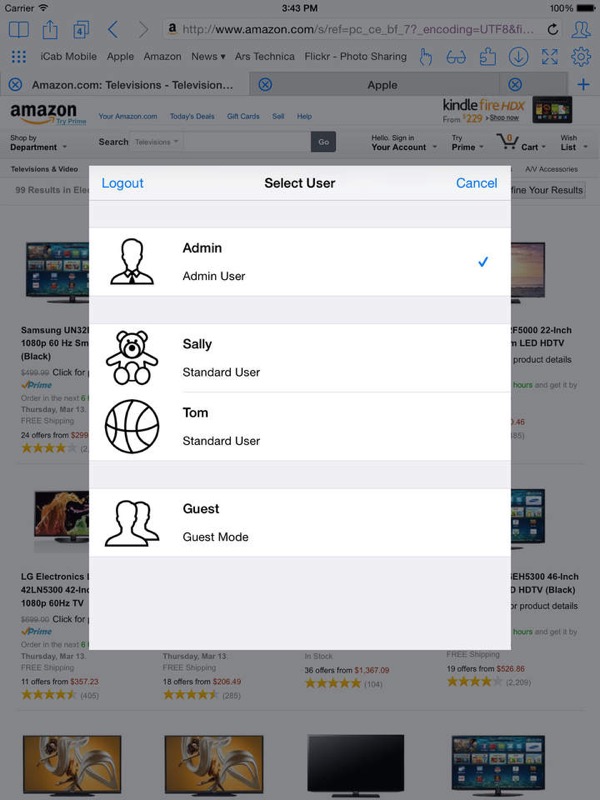Tap the share icon in toolbar
The image size is (600, 800).
50,30
